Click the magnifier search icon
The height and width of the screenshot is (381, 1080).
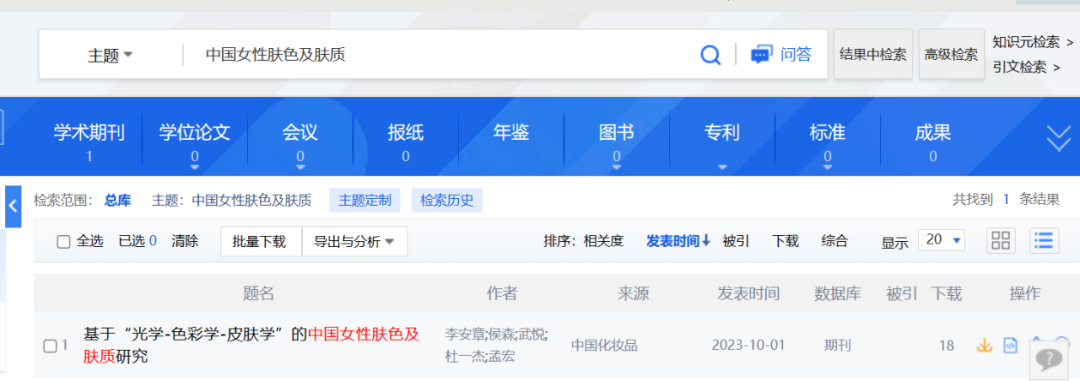[x=710, y=54]
